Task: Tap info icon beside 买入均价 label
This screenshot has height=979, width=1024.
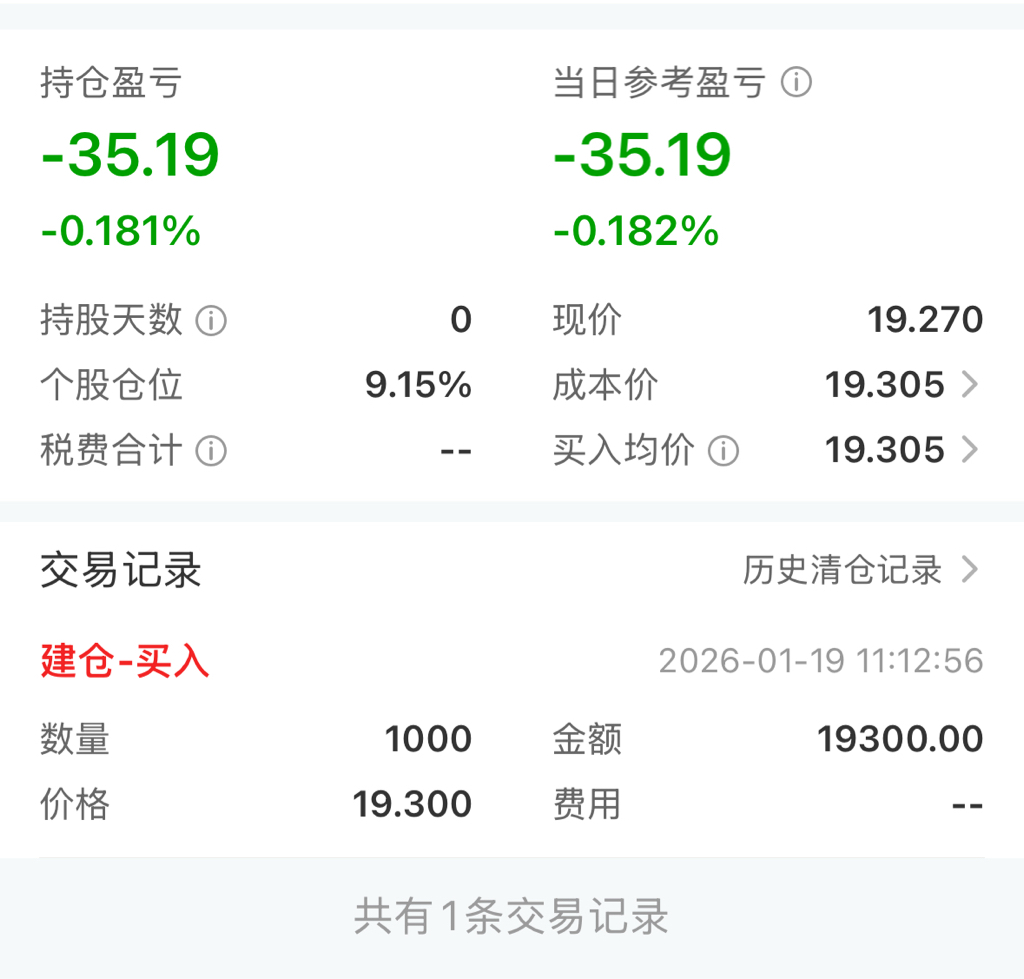Action: pyautogui.click(x=723, y=451)
